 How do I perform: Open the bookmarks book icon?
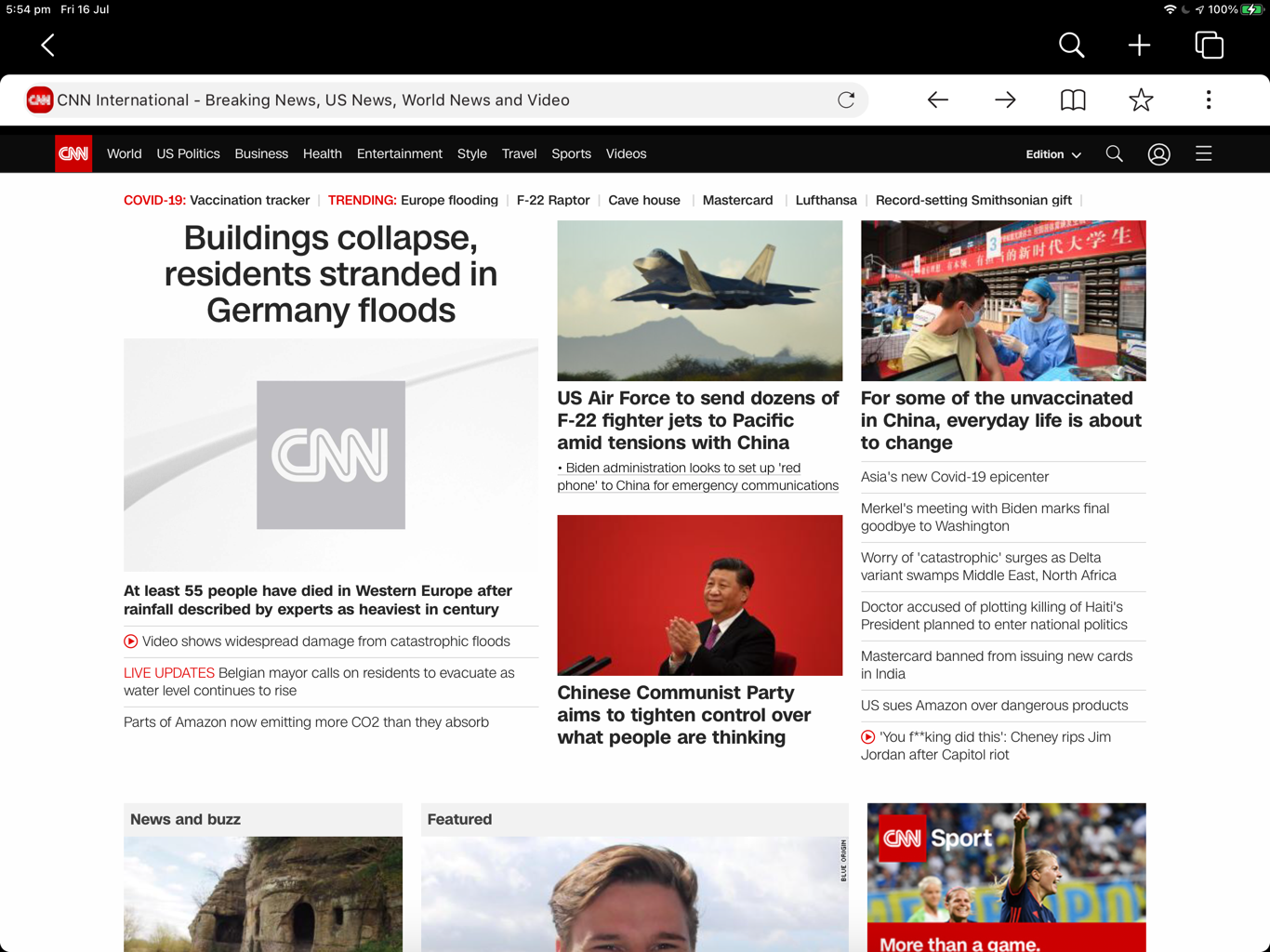coord(1073,99)
